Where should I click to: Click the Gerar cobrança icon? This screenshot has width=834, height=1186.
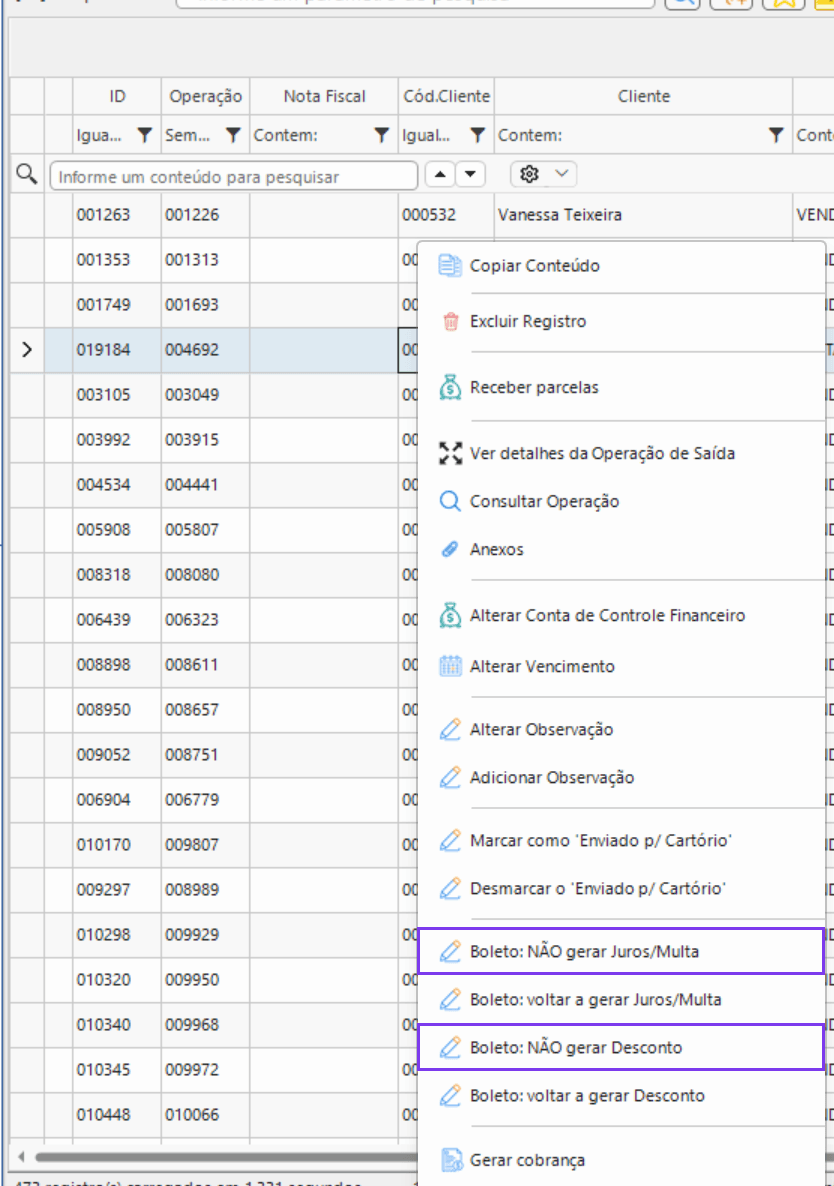point(451,1160)
